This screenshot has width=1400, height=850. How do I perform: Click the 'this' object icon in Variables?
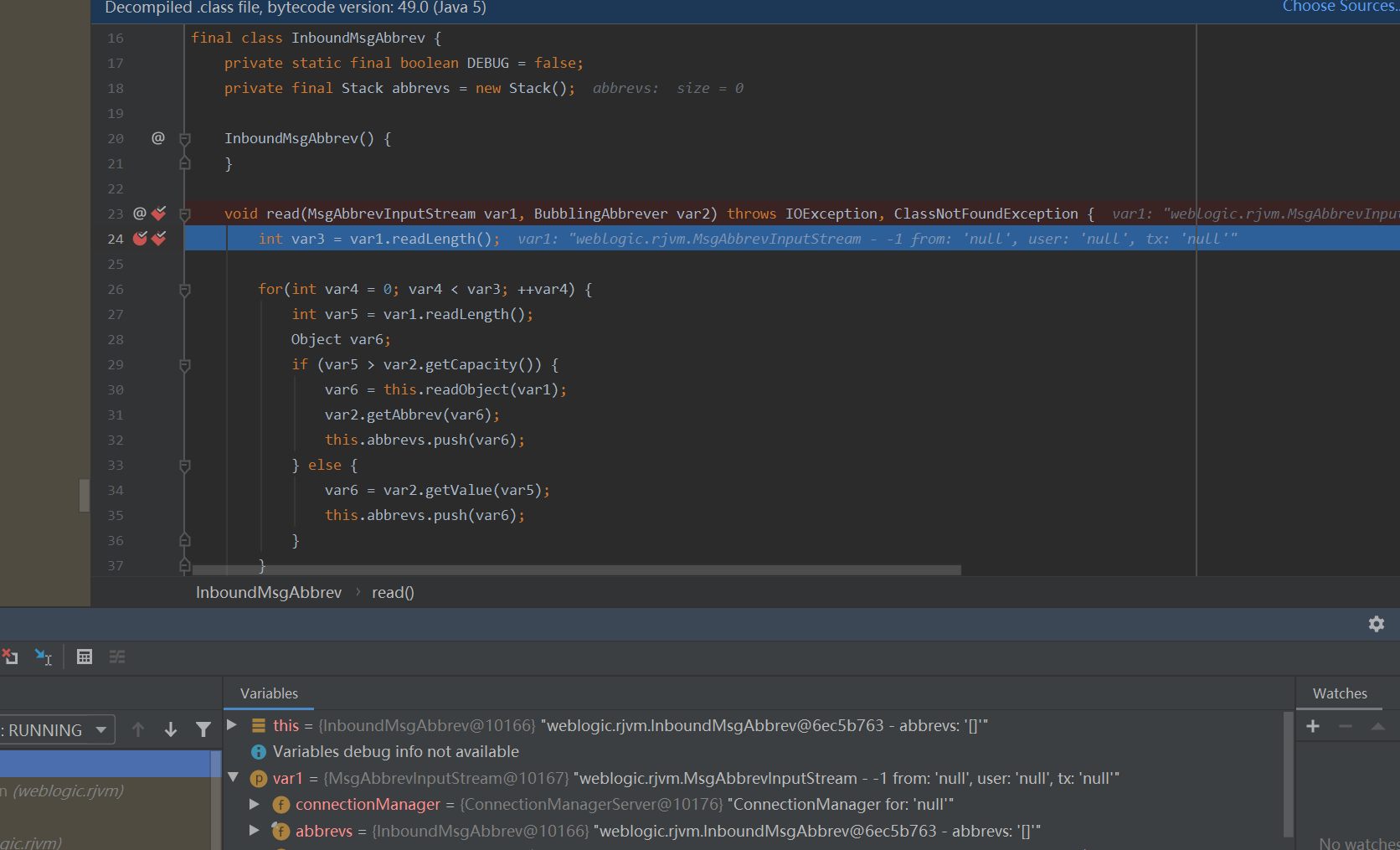259,725
